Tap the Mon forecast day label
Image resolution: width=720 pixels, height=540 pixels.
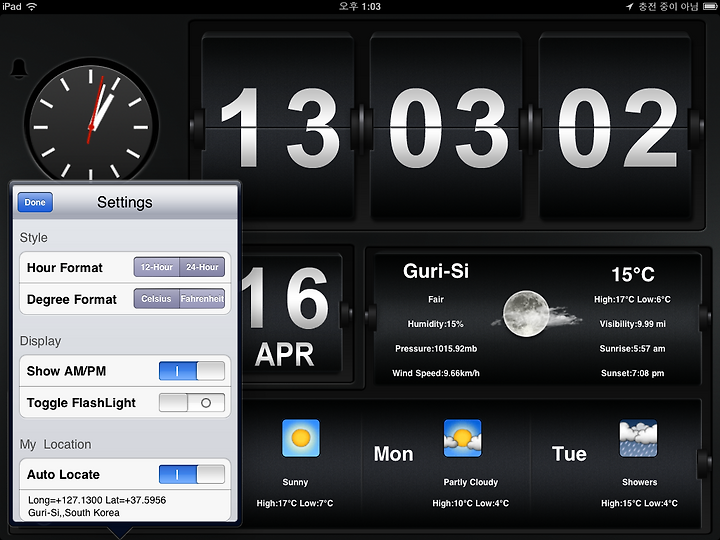[x=394, y=454]
